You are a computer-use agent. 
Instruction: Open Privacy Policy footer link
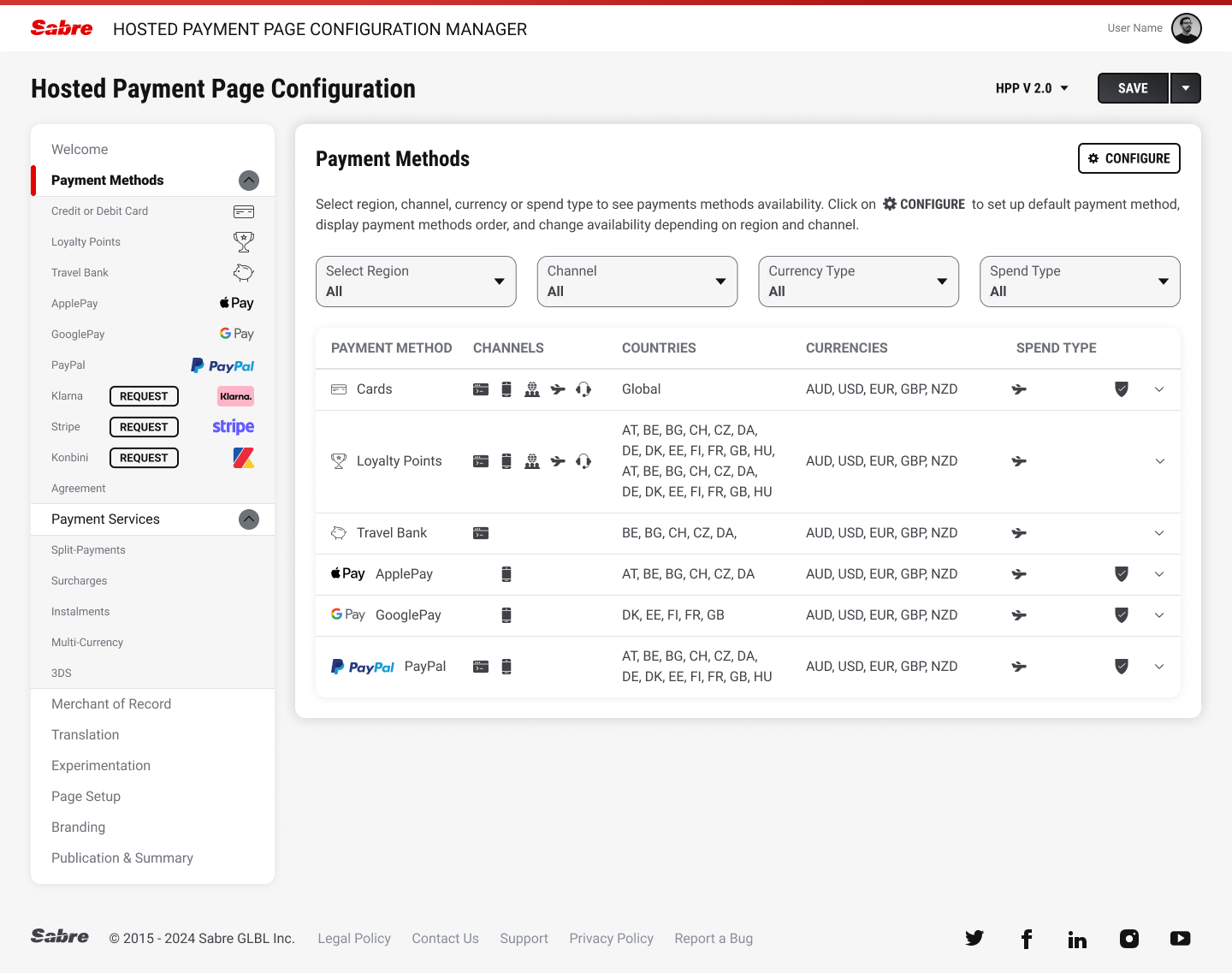click(x=611, y=939)
